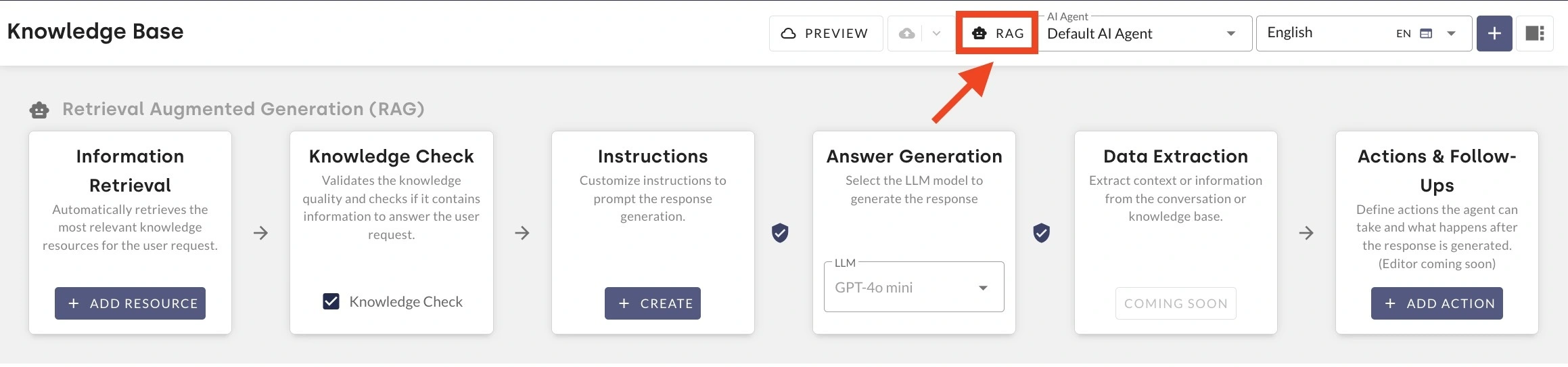Click the plus icon button in header
The width and height of the screenshot is (1568, 367).
[1494, 33]
